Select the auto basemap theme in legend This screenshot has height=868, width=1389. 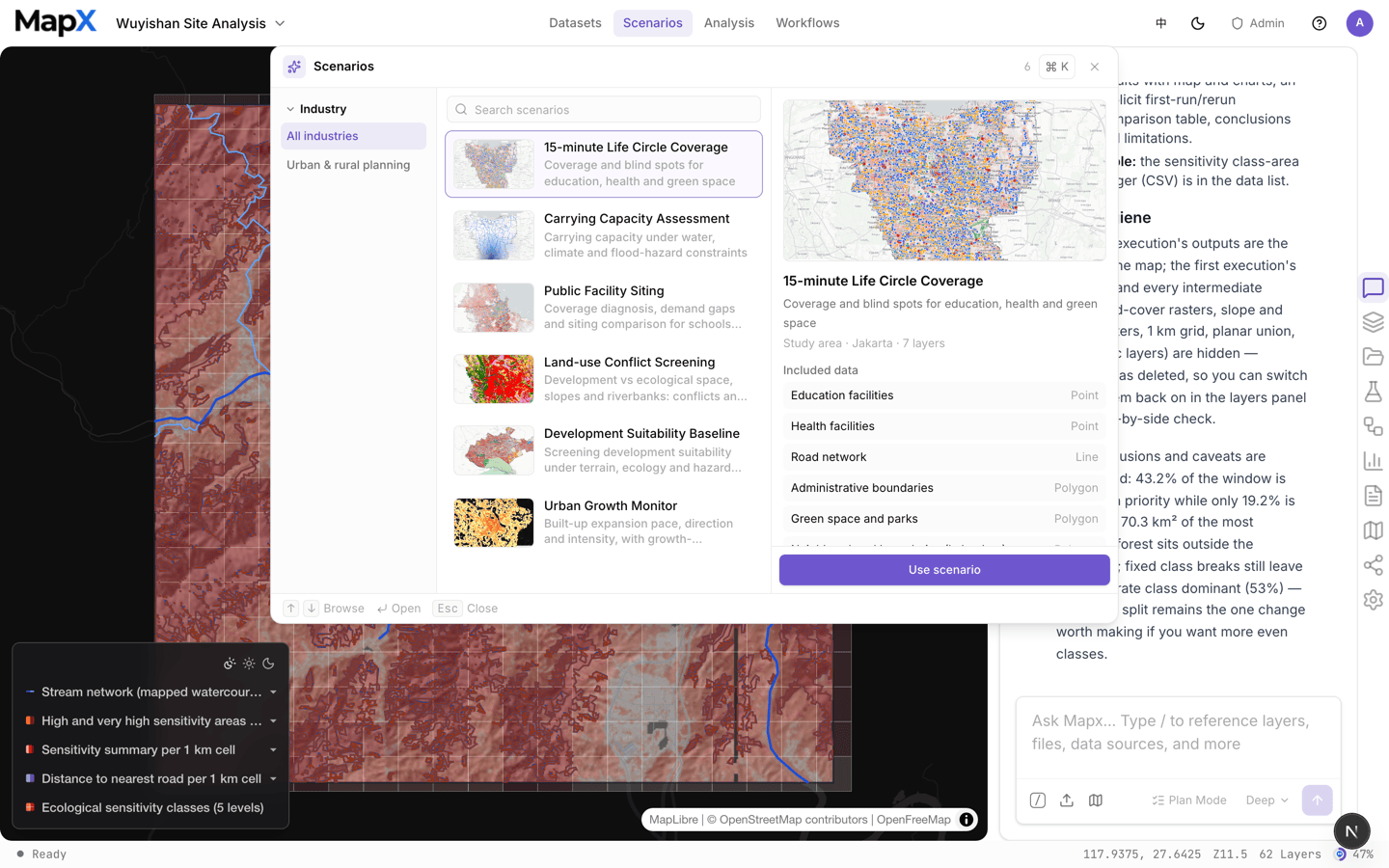pyautogui.click(x=230, y=664)
